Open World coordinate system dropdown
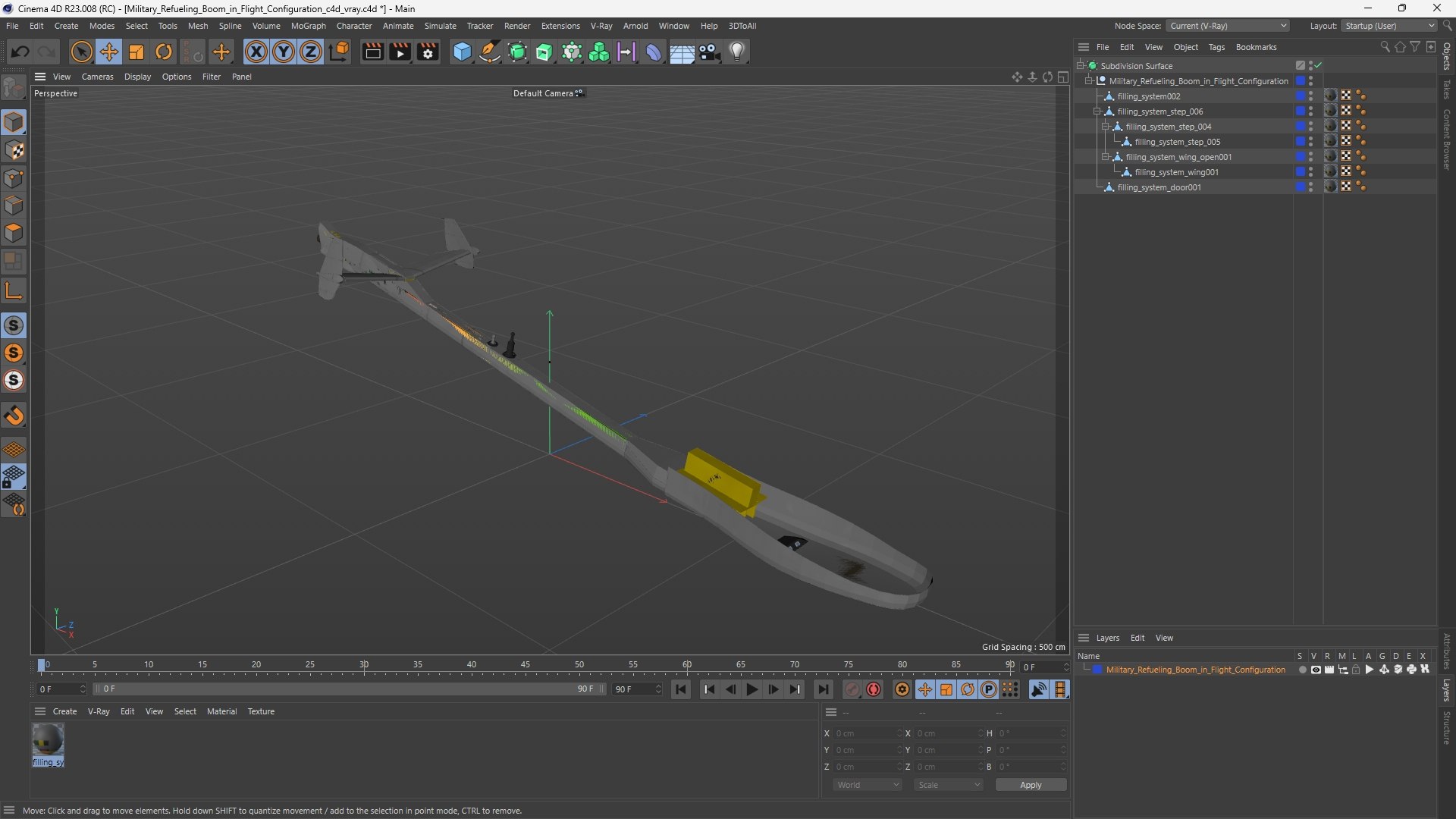Screen dimensions: 1456x819 (x=868, y=785)
